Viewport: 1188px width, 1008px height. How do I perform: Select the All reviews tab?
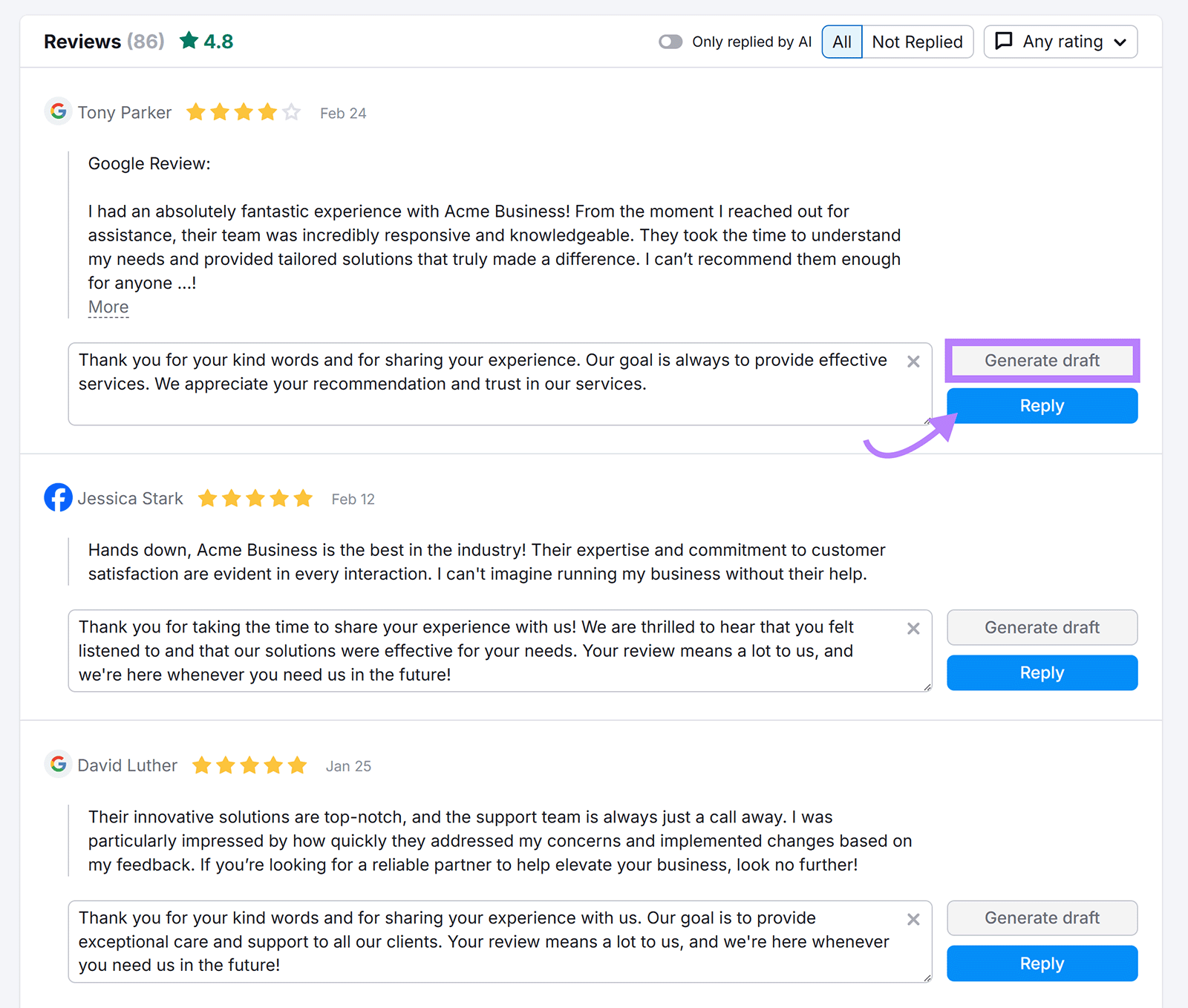coord(841,42)
